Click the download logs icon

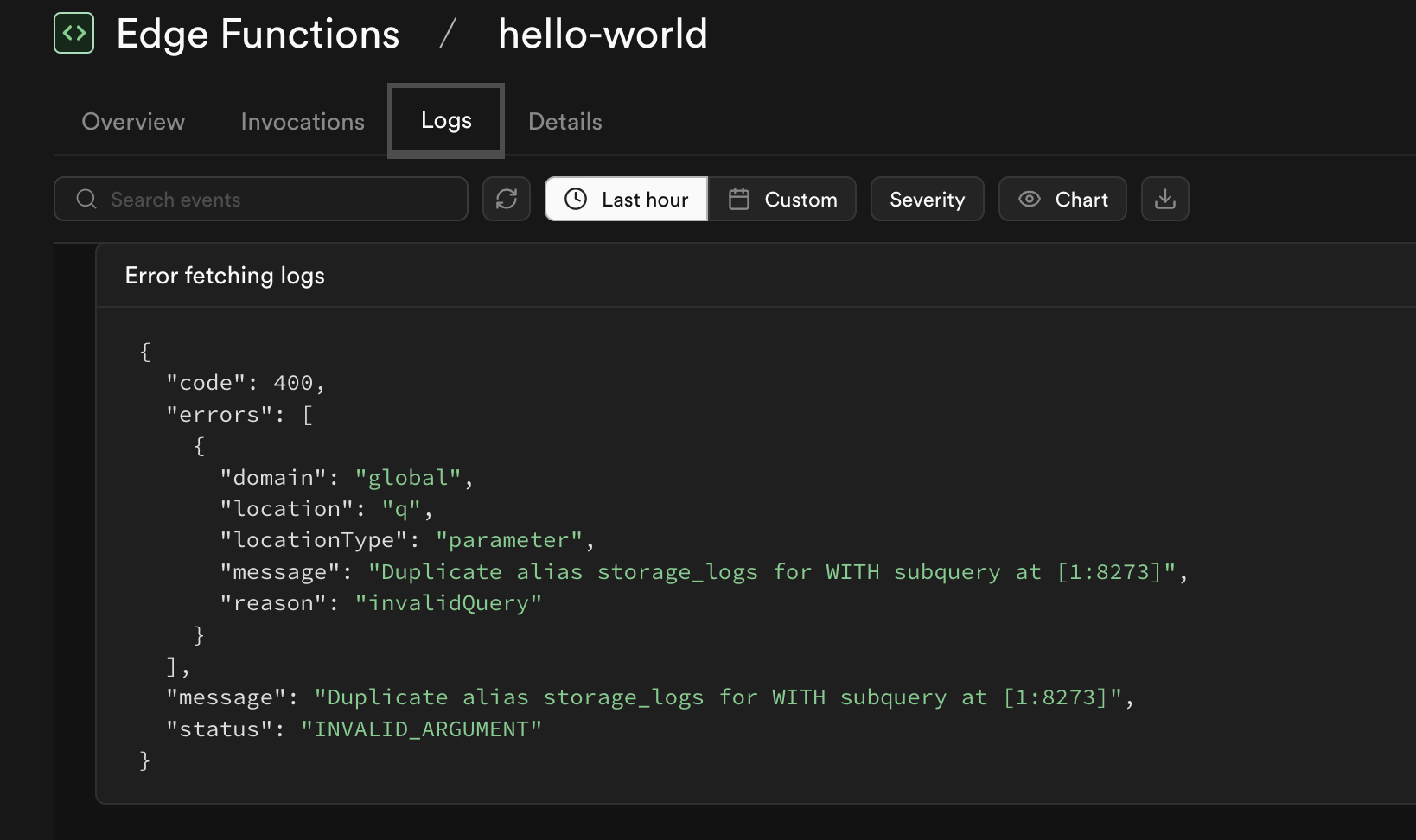pyautogui.click(x=1164, y=199)
